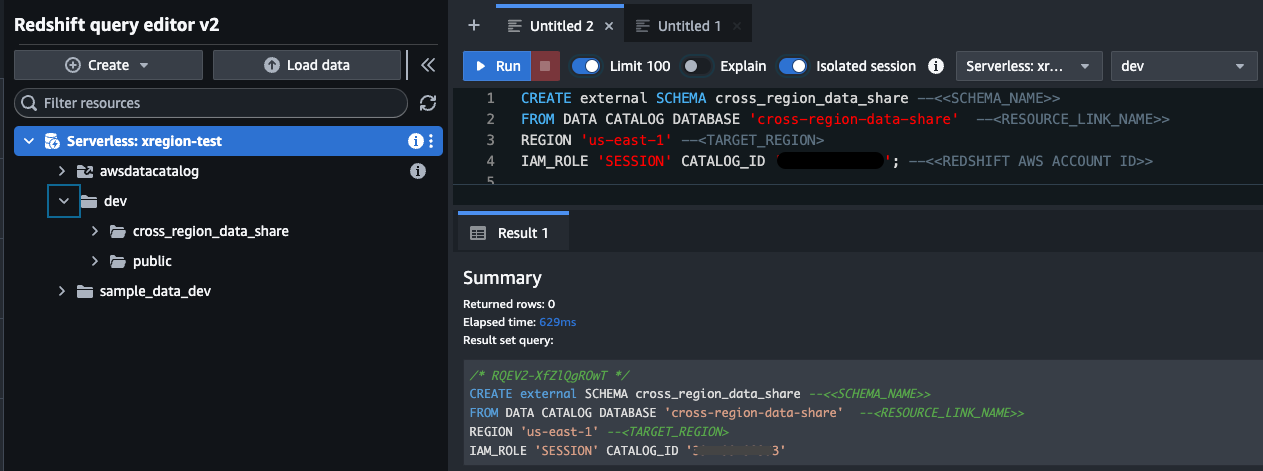Toggle the Limit 100 switch
The image size is (1263, 471).
(586, 66)
